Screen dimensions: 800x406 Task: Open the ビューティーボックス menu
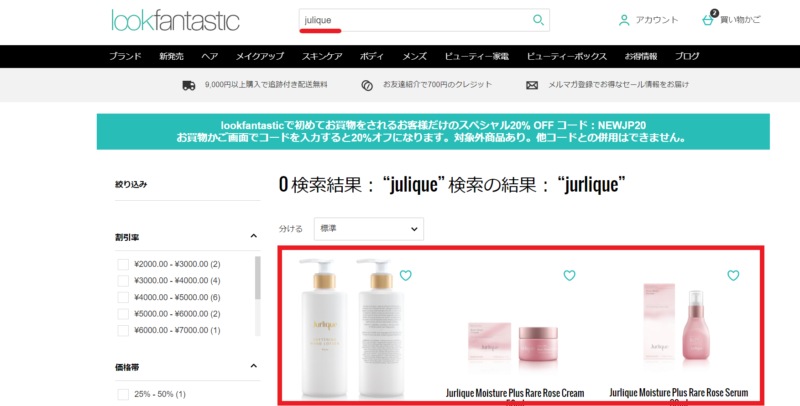pos(566,56)
